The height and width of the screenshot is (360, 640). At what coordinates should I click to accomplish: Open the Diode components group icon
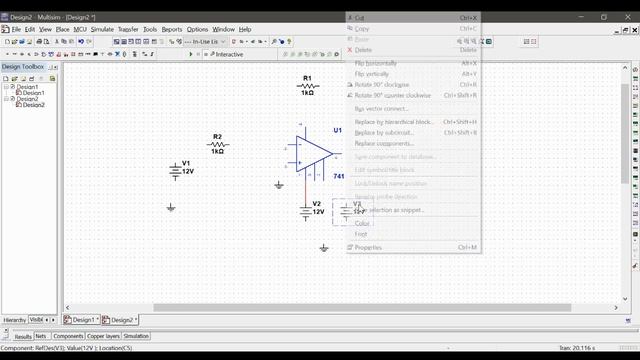click(x=22, y=54)
